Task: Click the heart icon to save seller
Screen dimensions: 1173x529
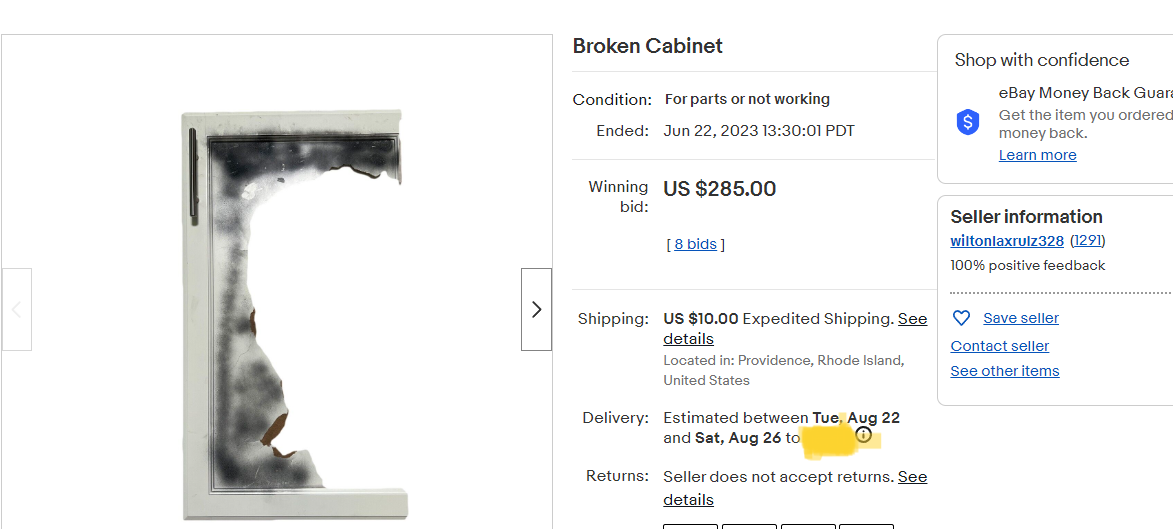Action: 961,318
